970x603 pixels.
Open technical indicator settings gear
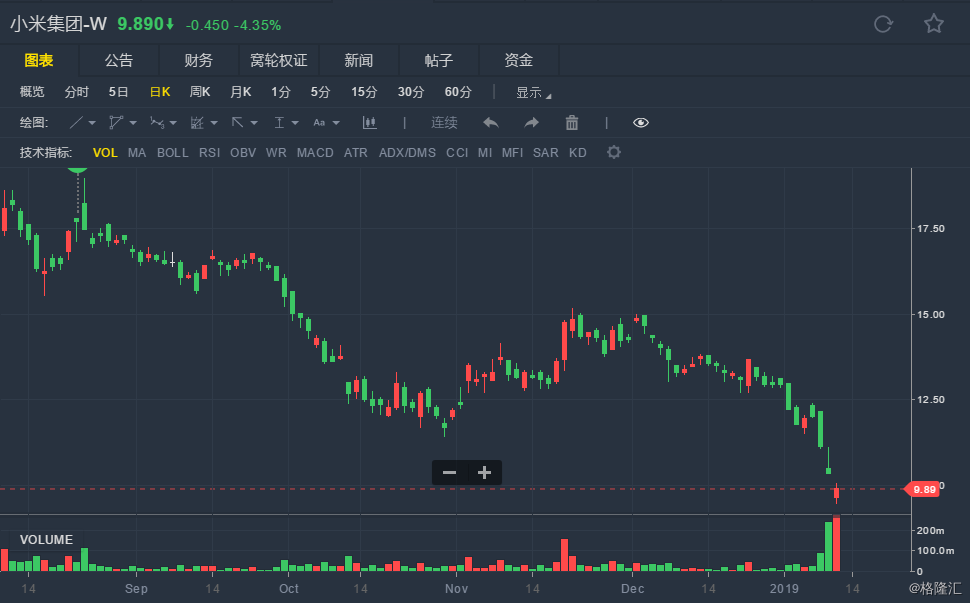pos(614,152)
